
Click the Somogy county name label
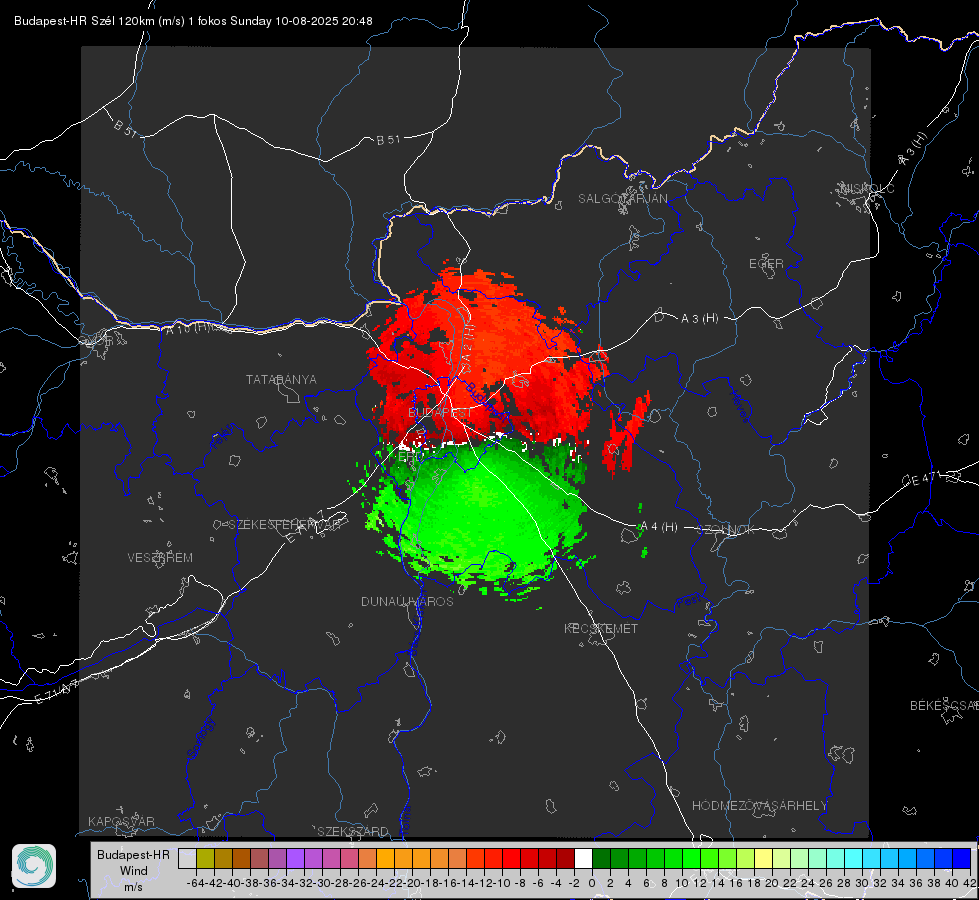201,738
